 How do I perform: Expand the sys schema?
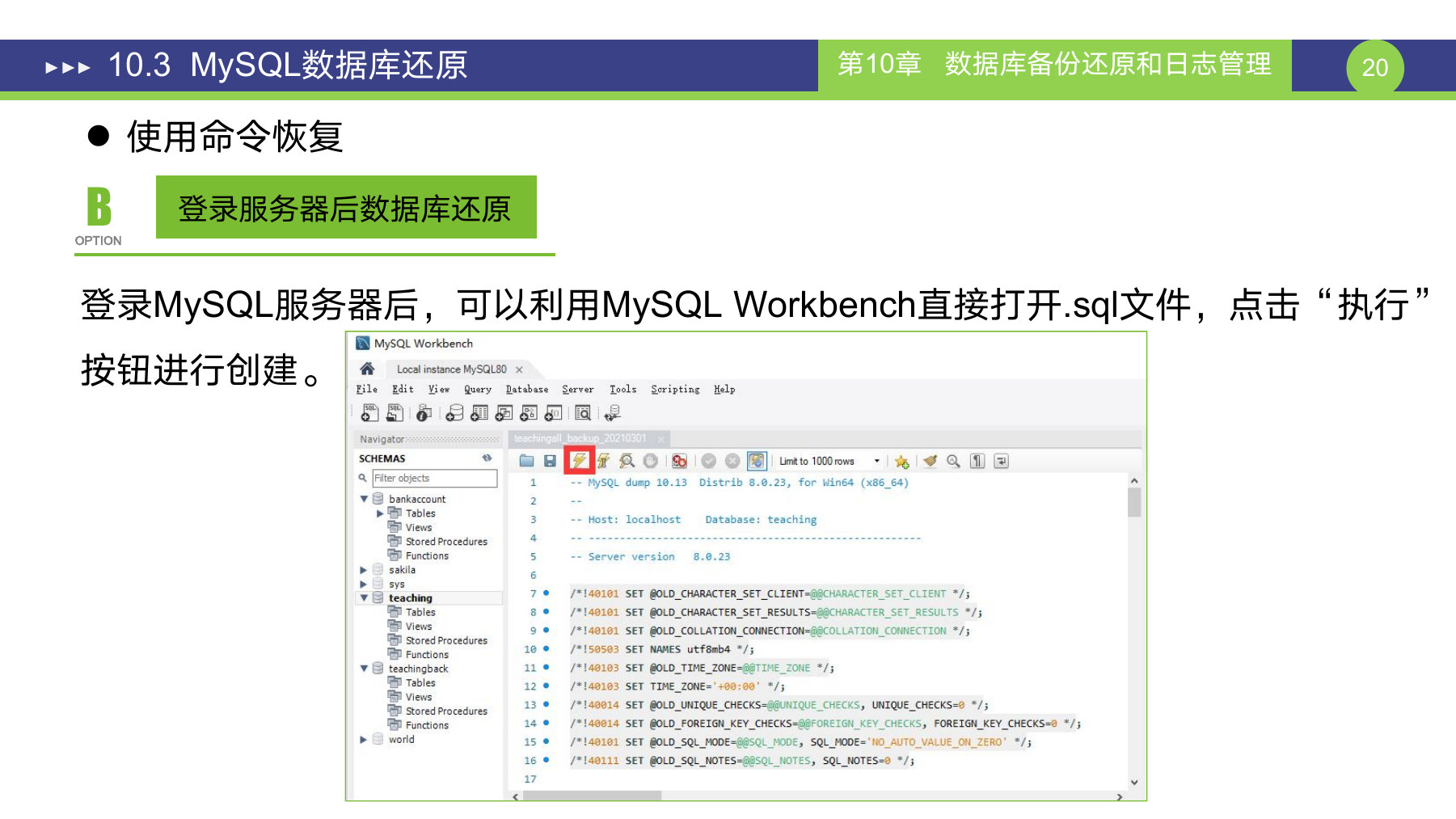364,584
